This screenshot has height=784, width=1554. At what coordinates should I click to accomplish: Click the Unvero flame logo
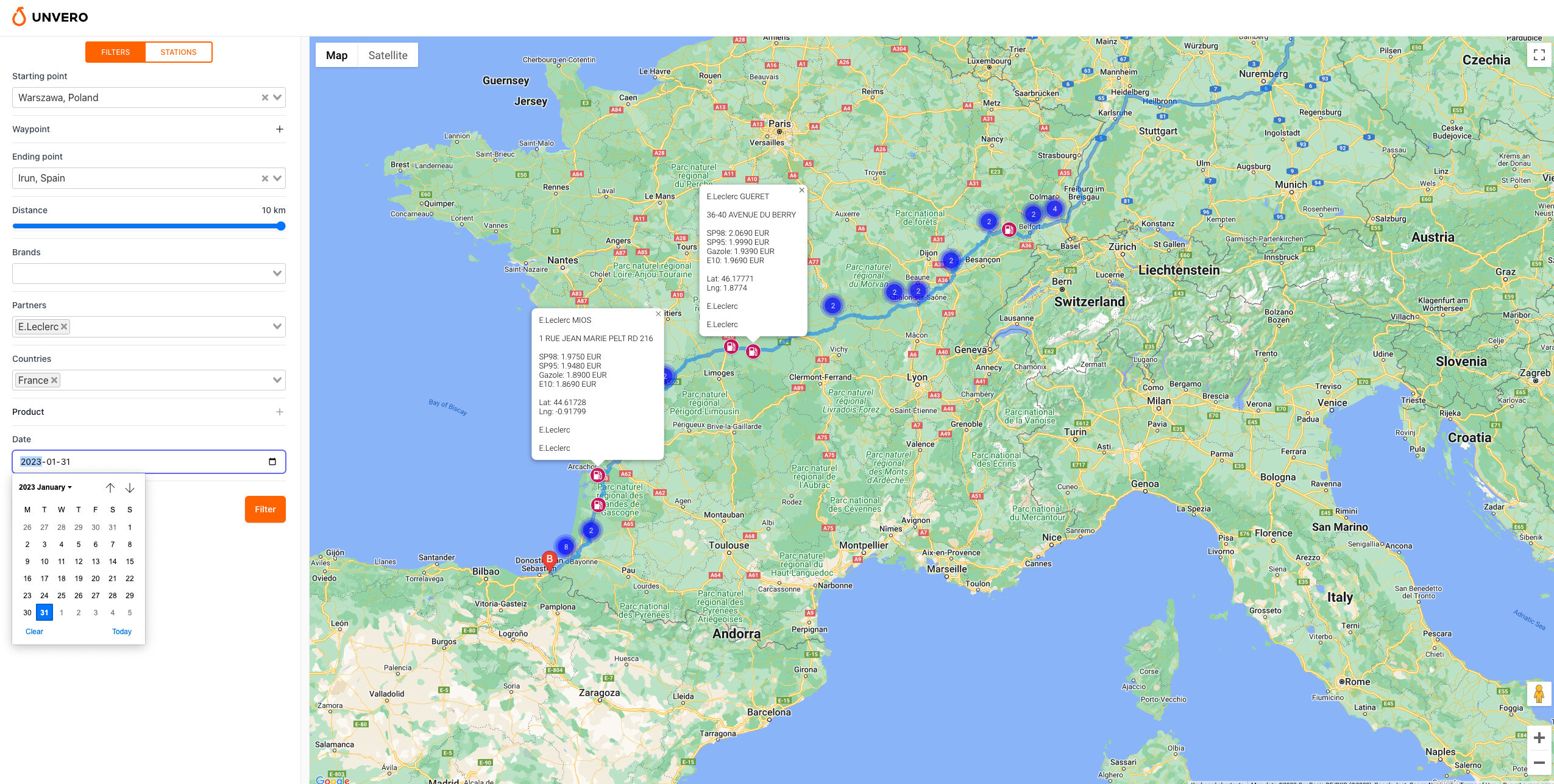[x=20, y=17]
